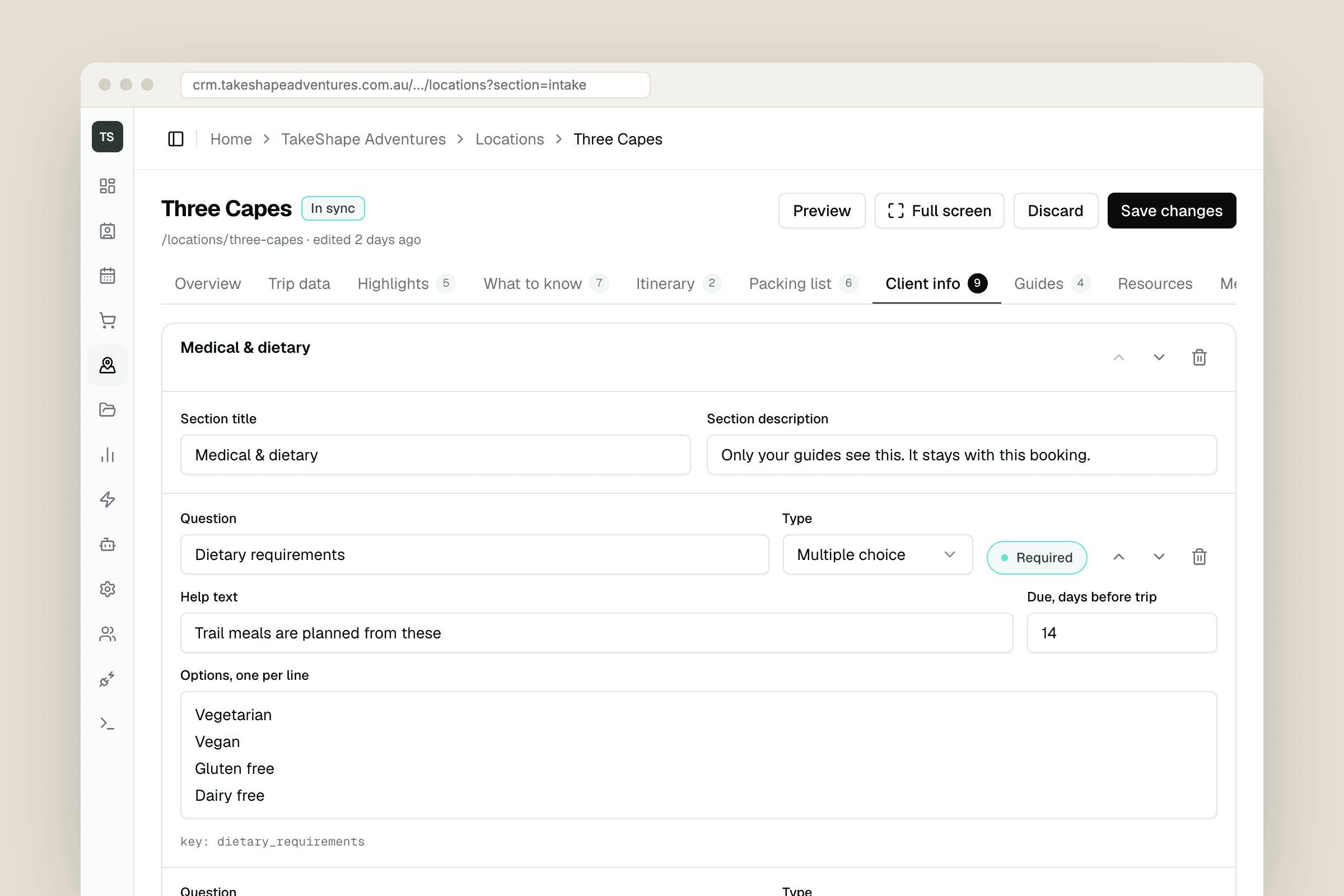The height and width of the screenshot is (896, 1344).
Task: Click the Section title input field
Action: pos(436,455)
